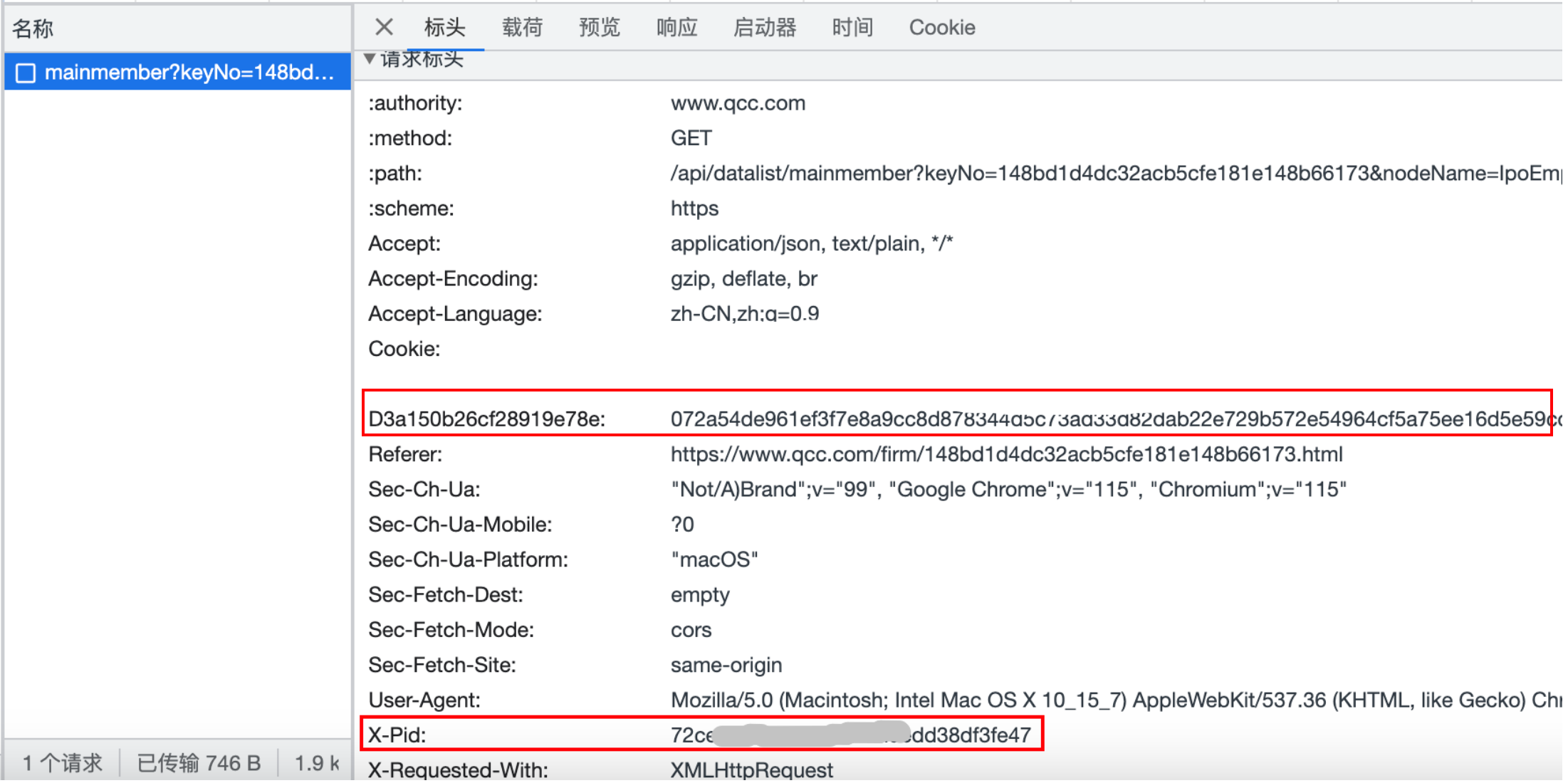Viewport: 1568px width, 783px height.
Task: Select the mainmember request row
Action: tap(189, 73)
